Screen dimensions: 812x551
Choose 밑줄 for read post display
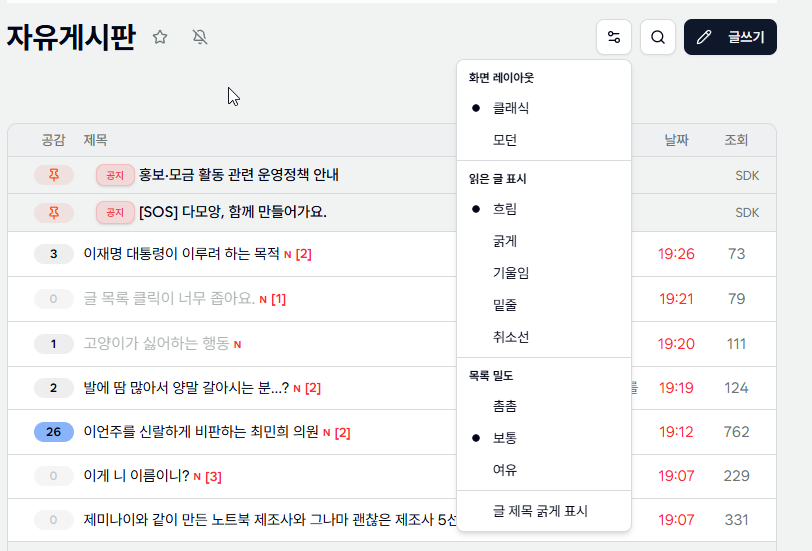(x=544, y=304)
